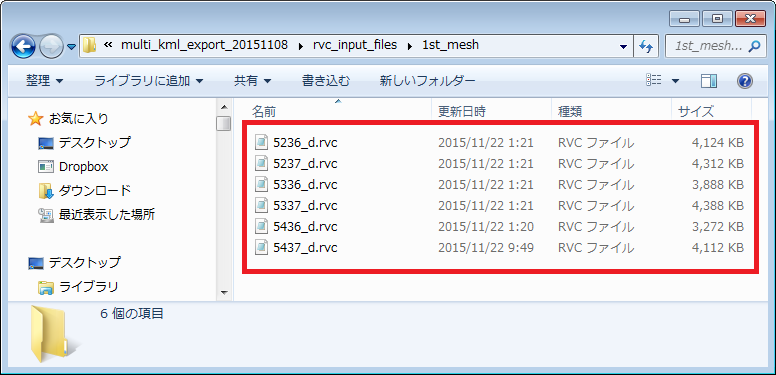The image size is (776, 375).
Task: Open recent locations dropdown next to Forward arrow
Action: pos(72,47)
